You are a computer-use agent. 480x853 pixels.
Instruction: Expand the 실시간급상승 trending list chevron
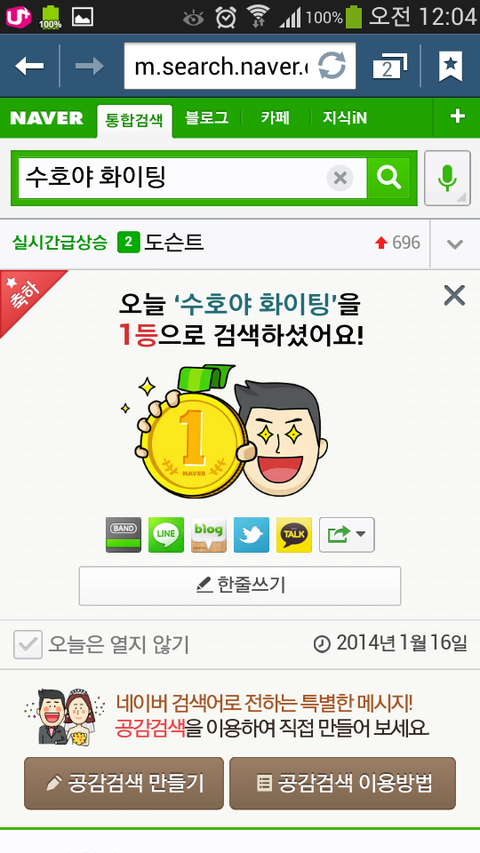(455, 244)
